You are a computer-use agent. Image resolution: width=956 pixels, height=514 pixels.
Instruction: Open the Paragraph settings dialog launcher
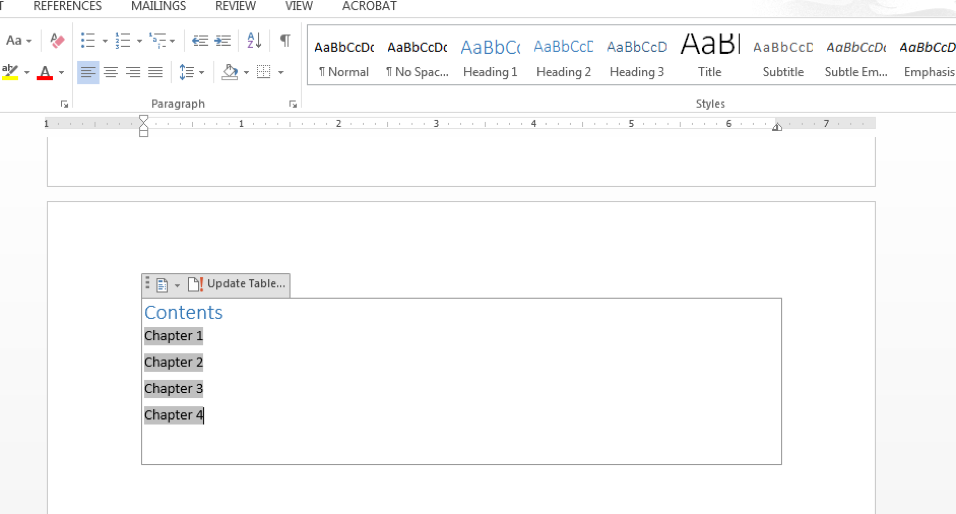coord(293,104)
